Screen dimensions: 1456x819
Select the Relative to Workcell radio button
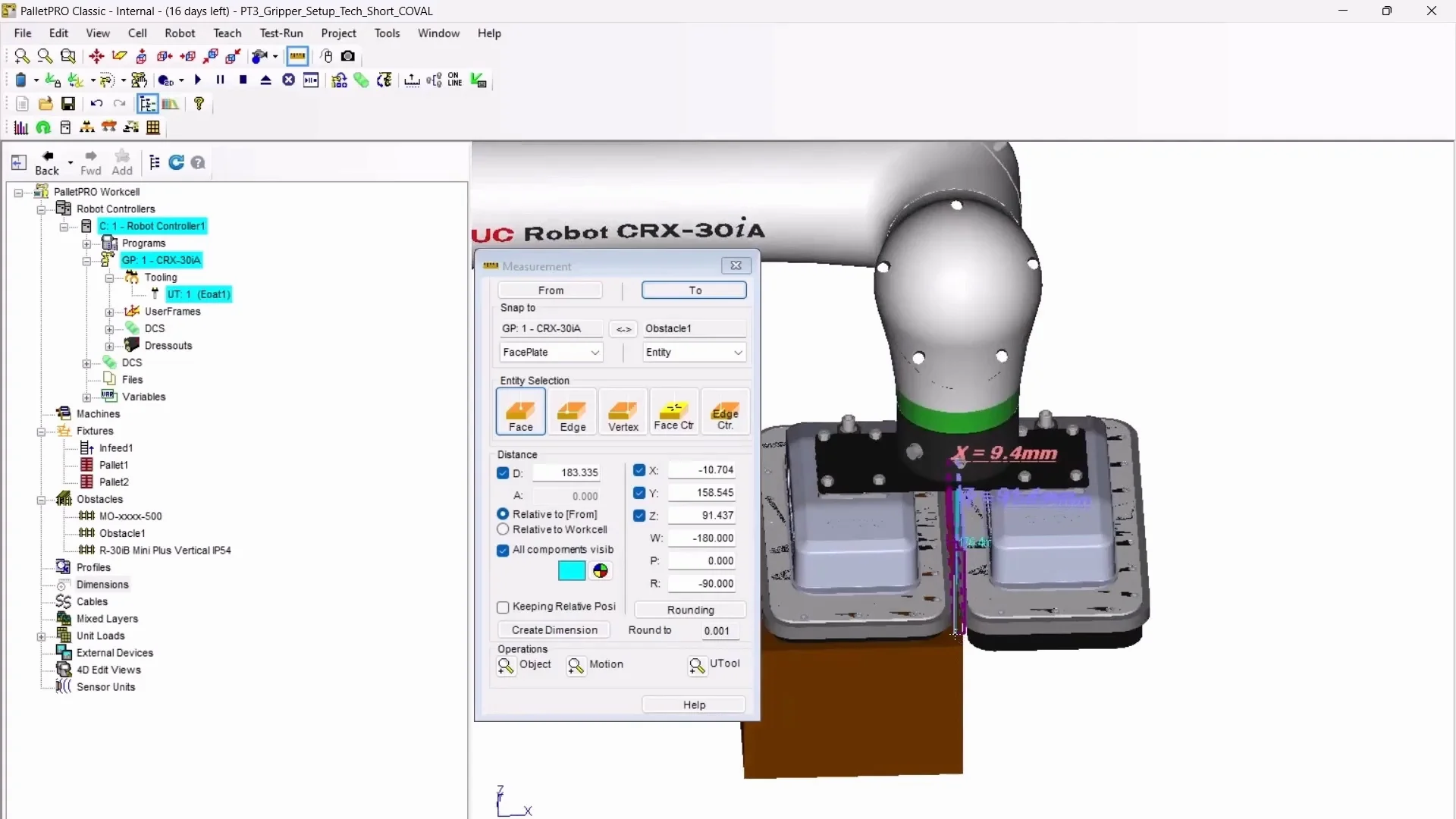pos(503,529)
